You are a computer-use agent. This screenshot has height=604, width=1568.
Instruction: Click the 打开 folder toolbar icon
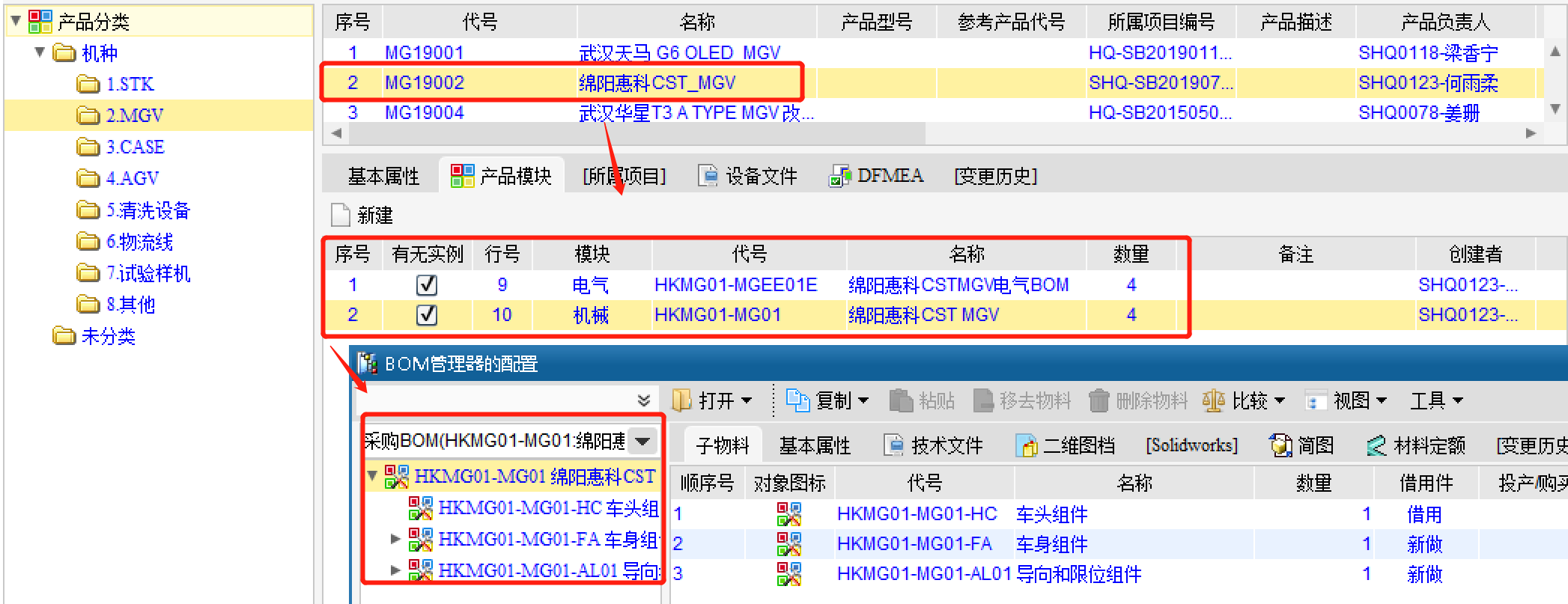click(681, 400)
